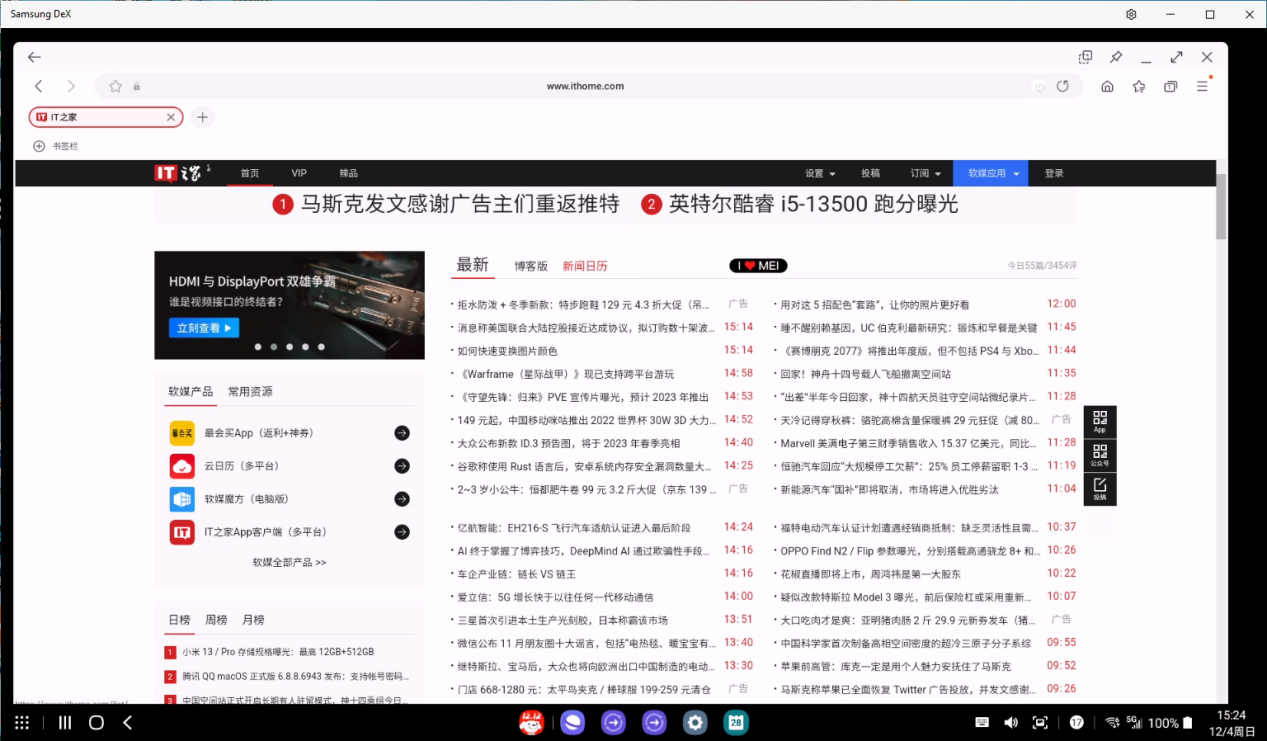Add a new browser tab
This screenshot has height=741, width=1267.
coord(202,117)
